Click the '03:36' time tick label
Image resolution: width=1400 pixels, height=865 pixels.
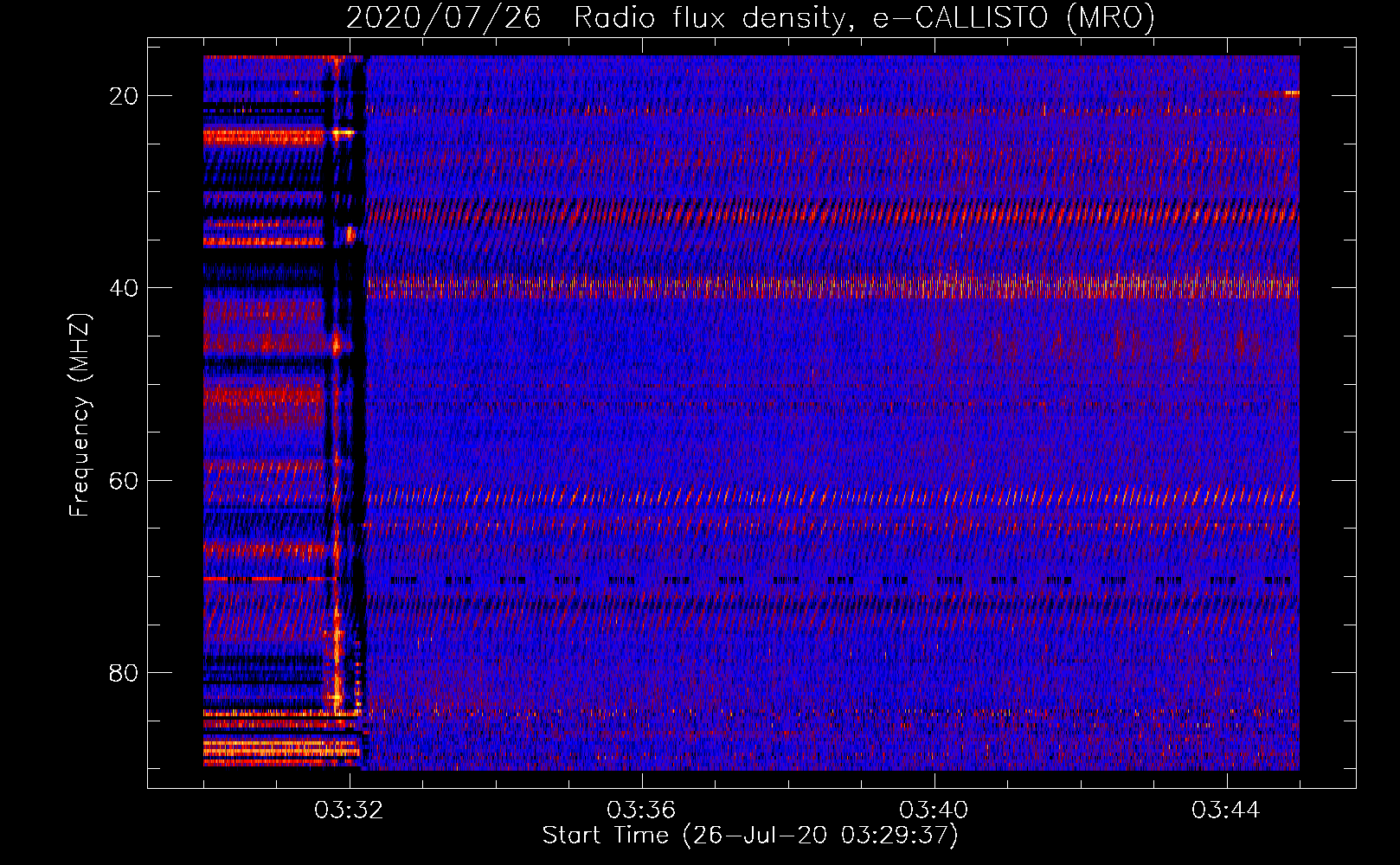(x=641, y=811)
